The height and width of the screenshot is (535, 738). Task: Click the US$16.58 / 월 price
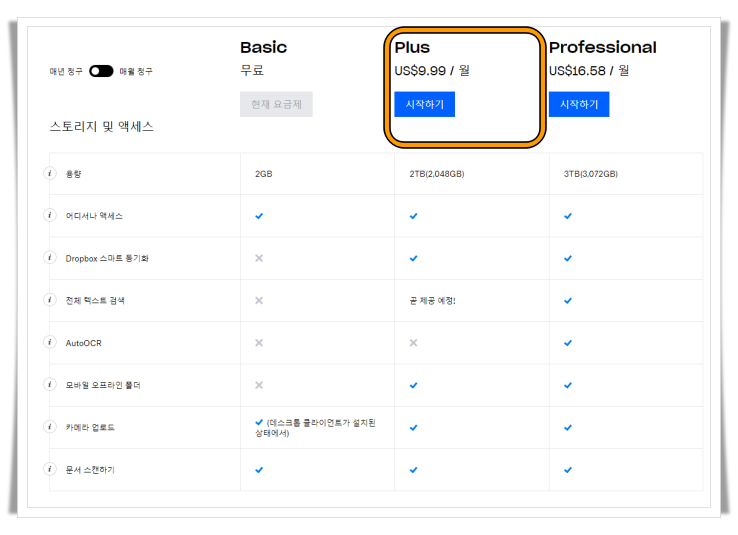click(589, 71)
